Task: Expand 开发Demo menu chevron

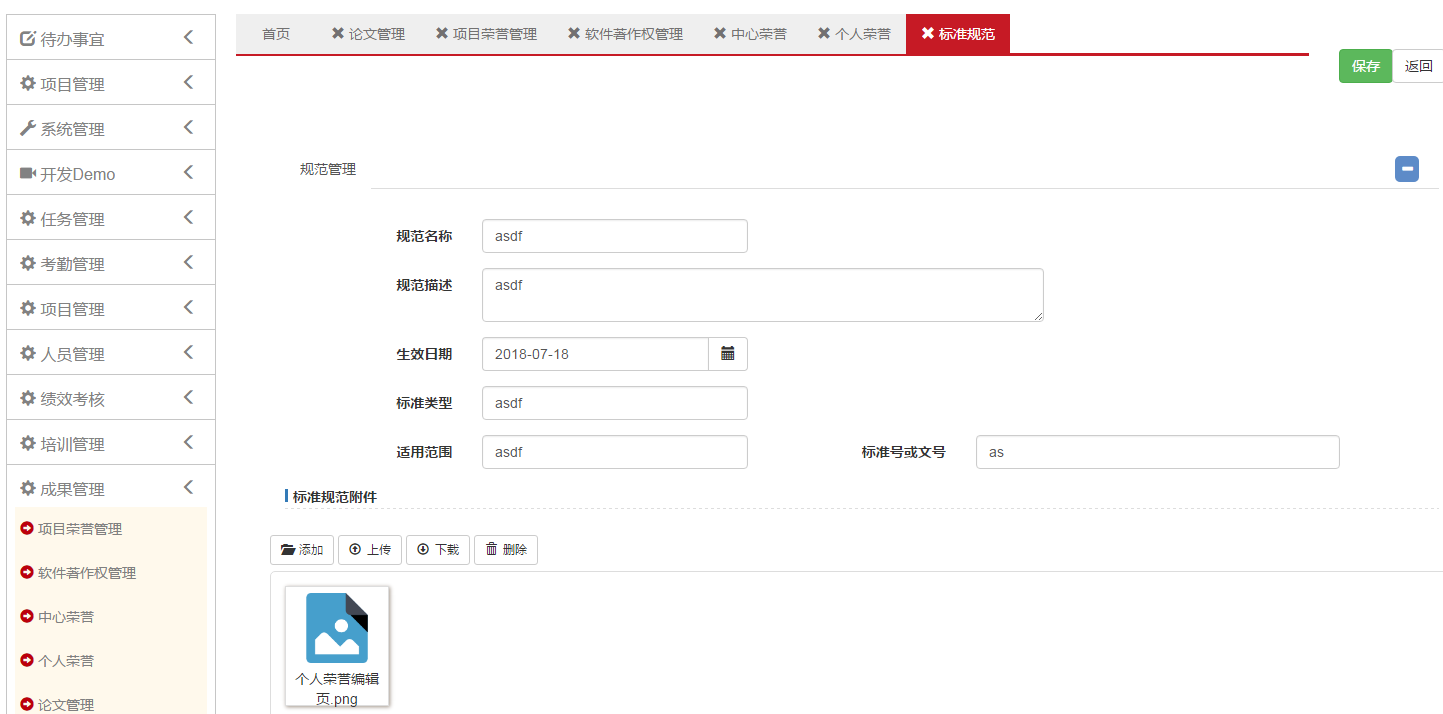Action: pyautogui.click(x=188, y=173)
